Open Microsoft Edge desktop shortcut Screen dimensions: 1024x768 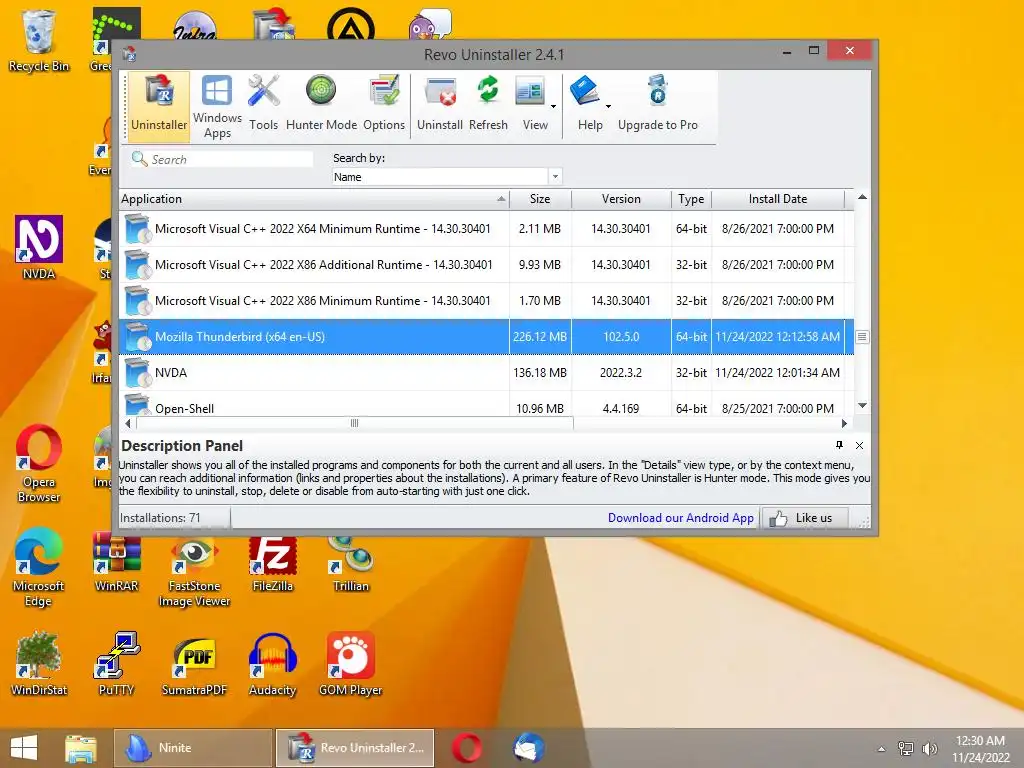39,567
